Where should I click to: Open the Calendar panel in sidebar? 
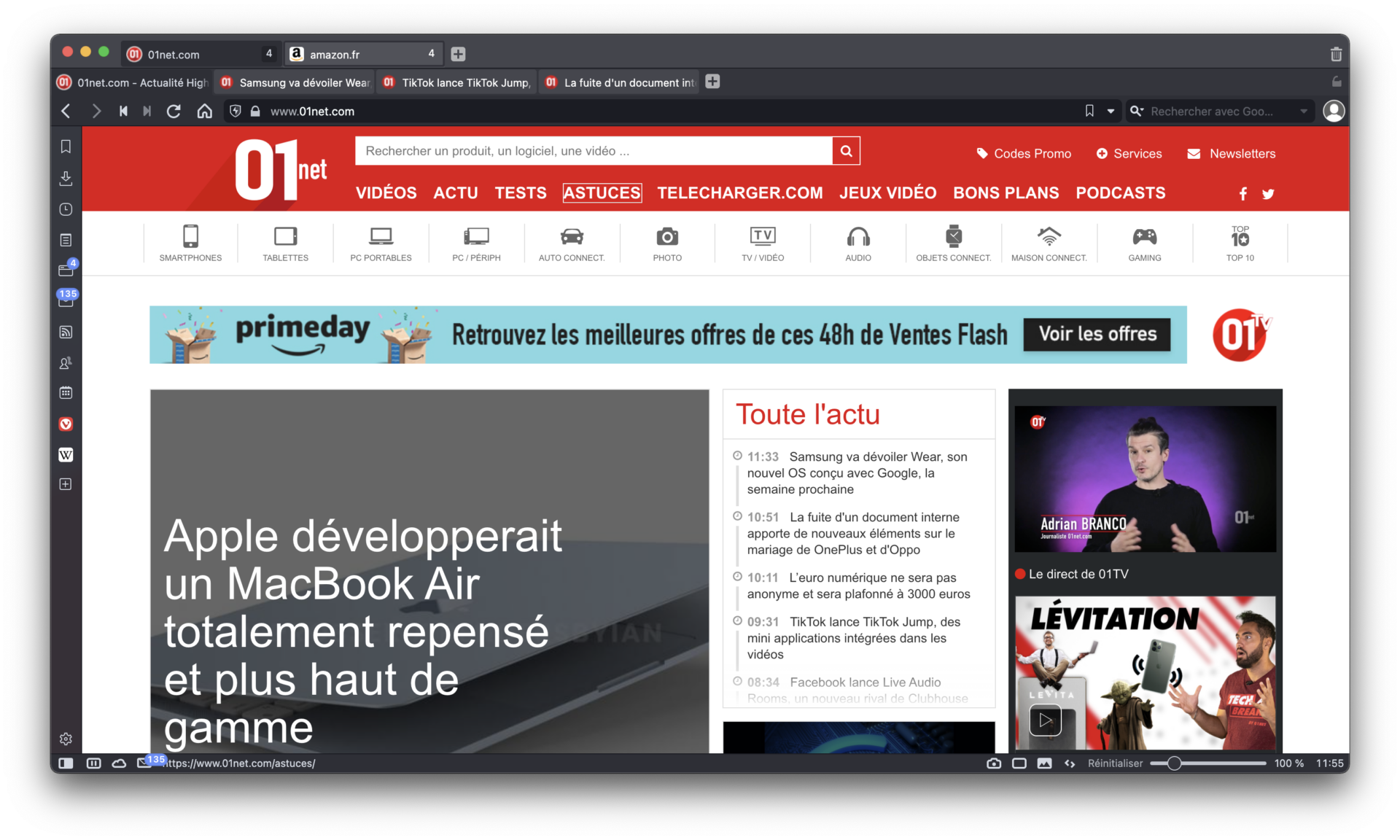(x=66, y=393)
